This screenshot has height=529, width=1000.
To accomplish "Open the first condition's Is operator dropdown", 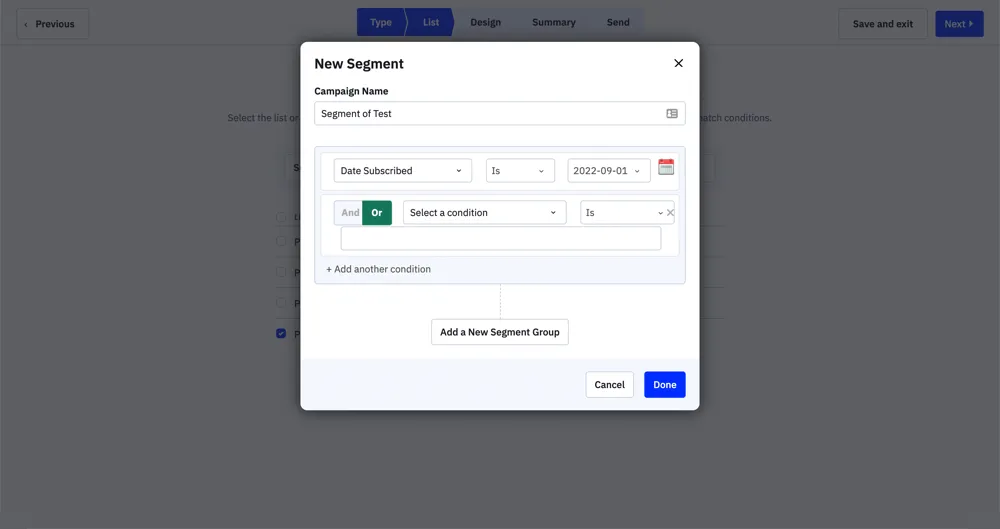I will coord(520,171).
